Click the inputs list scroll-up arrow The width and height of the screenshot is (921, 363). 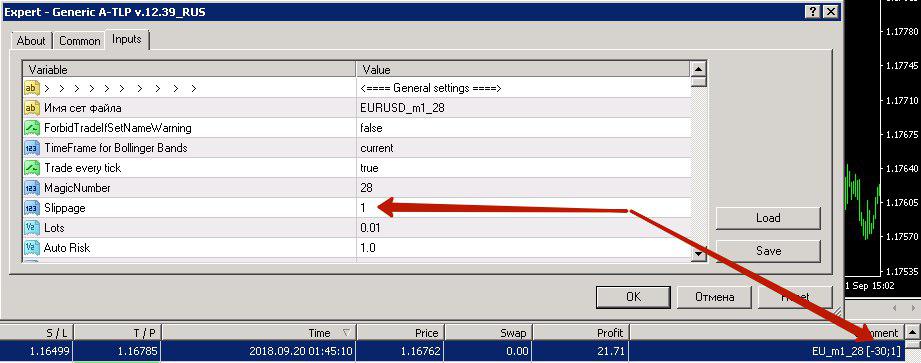tap(699, 69)
